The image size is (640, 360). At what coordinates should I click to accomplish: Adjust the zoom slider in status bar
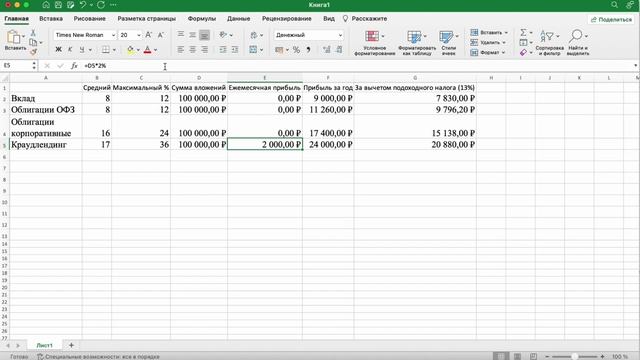click(574, 356)
